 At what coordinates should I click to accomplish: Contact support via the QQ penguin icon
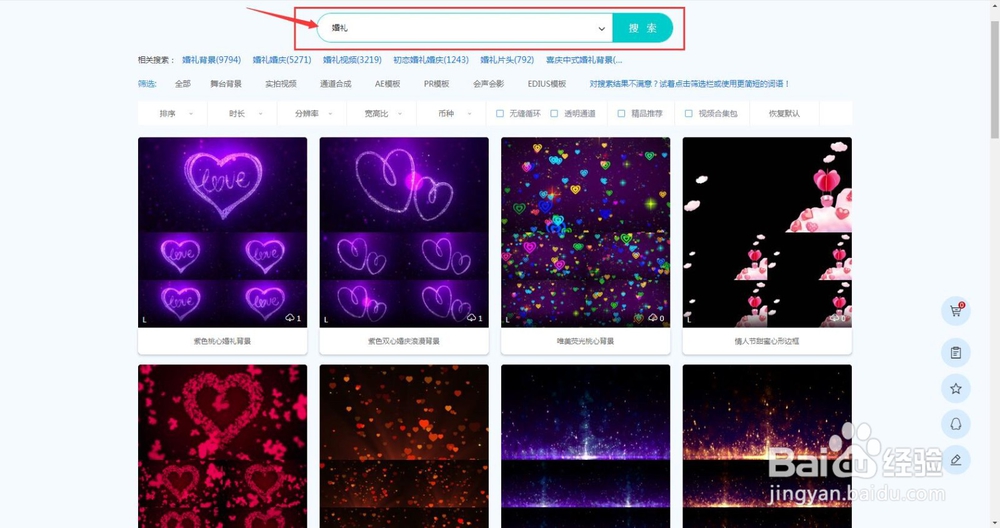point(955,424)
